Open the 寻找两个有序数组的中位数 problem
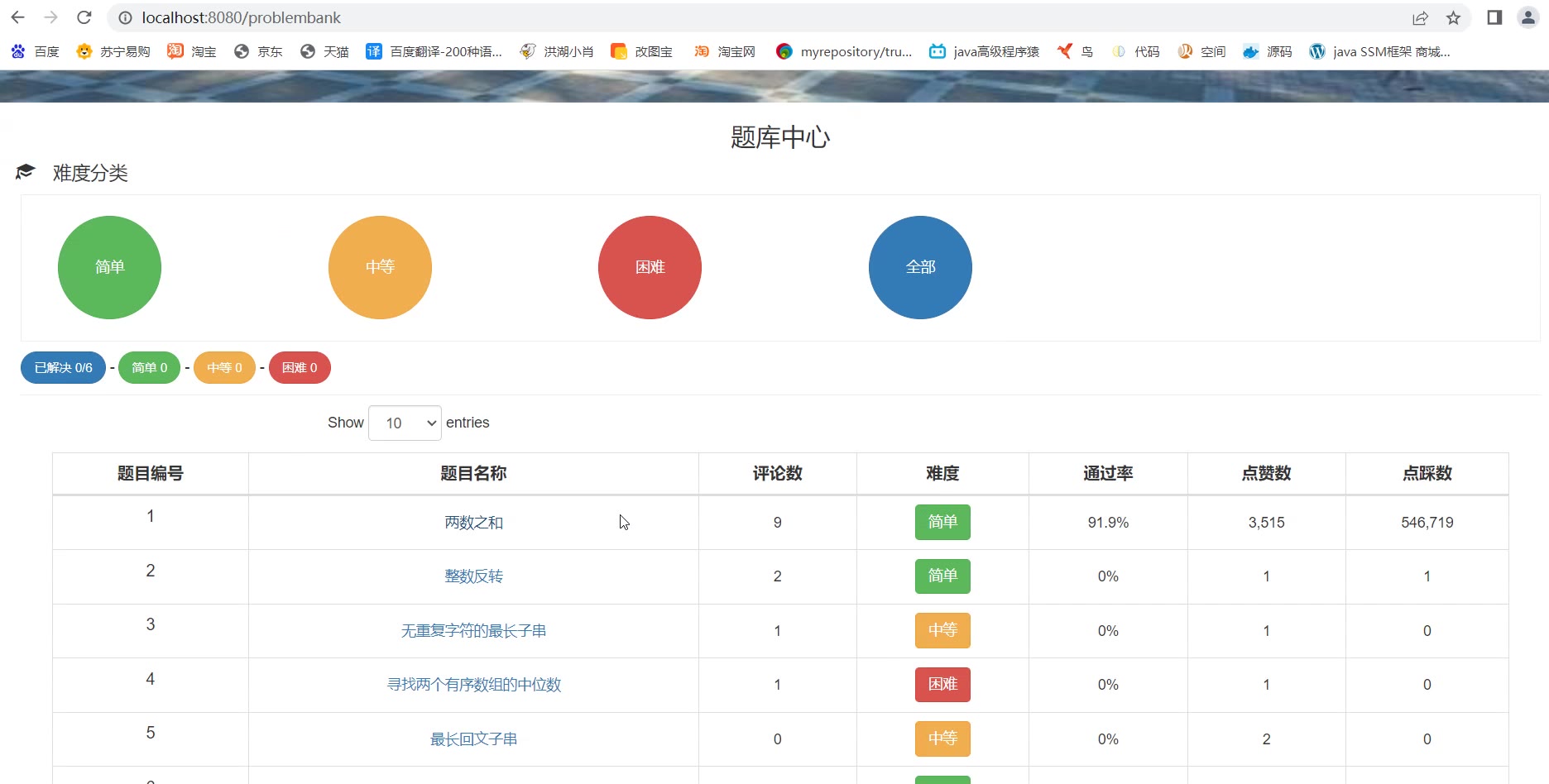The image size is (1549, 784). point(473,685)
